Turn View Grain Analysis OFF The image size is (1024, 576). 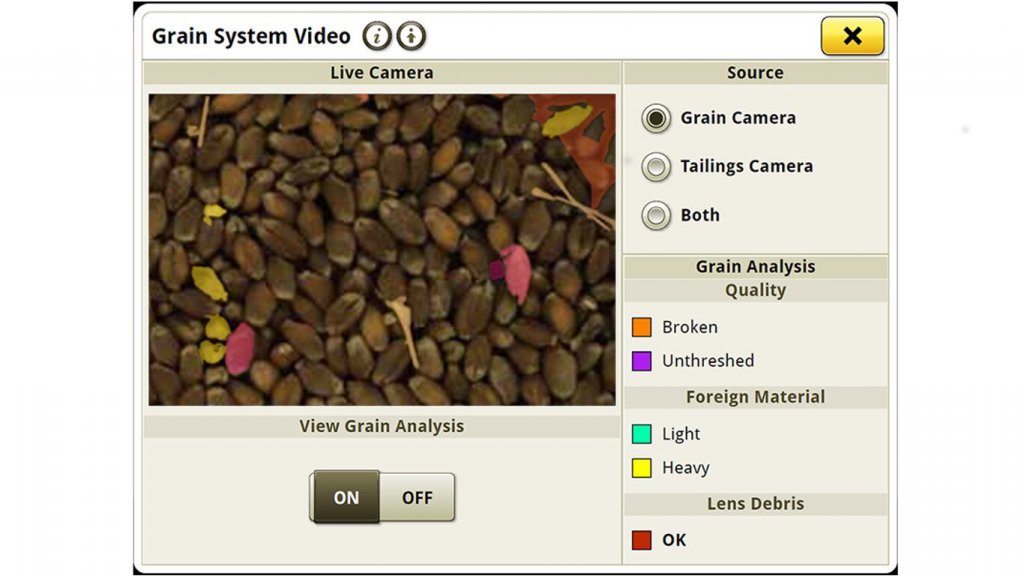(x=417, y=497)
